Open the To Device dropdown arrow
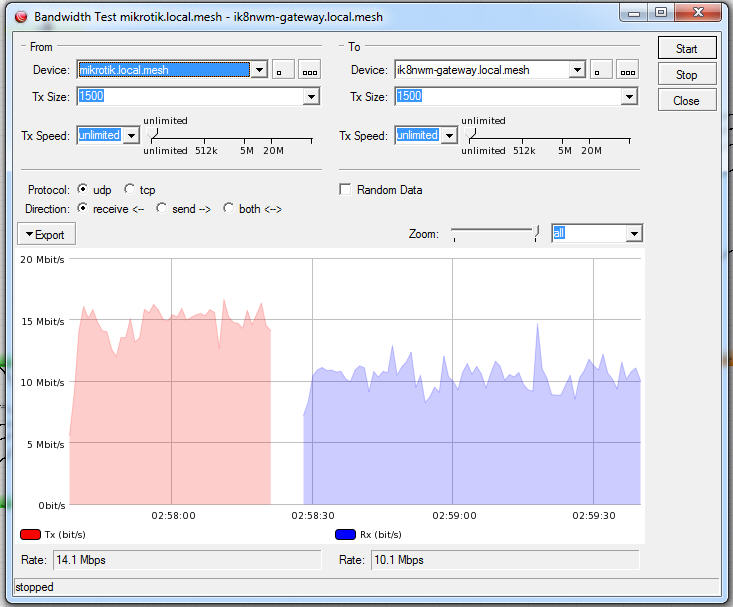The image size is (733, 607). (577, 70)
